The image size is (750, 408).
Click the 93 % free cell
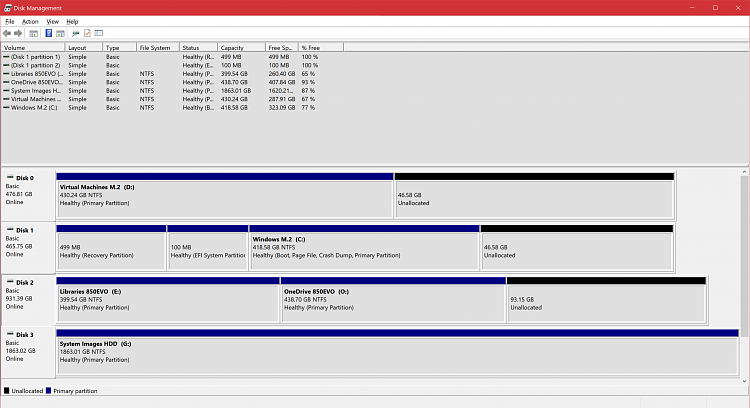(x=308, y=82)
